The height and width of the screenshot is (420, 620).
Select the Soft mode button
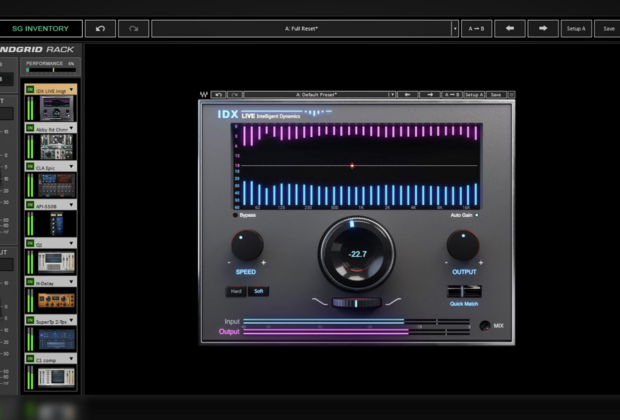point(258,292)
